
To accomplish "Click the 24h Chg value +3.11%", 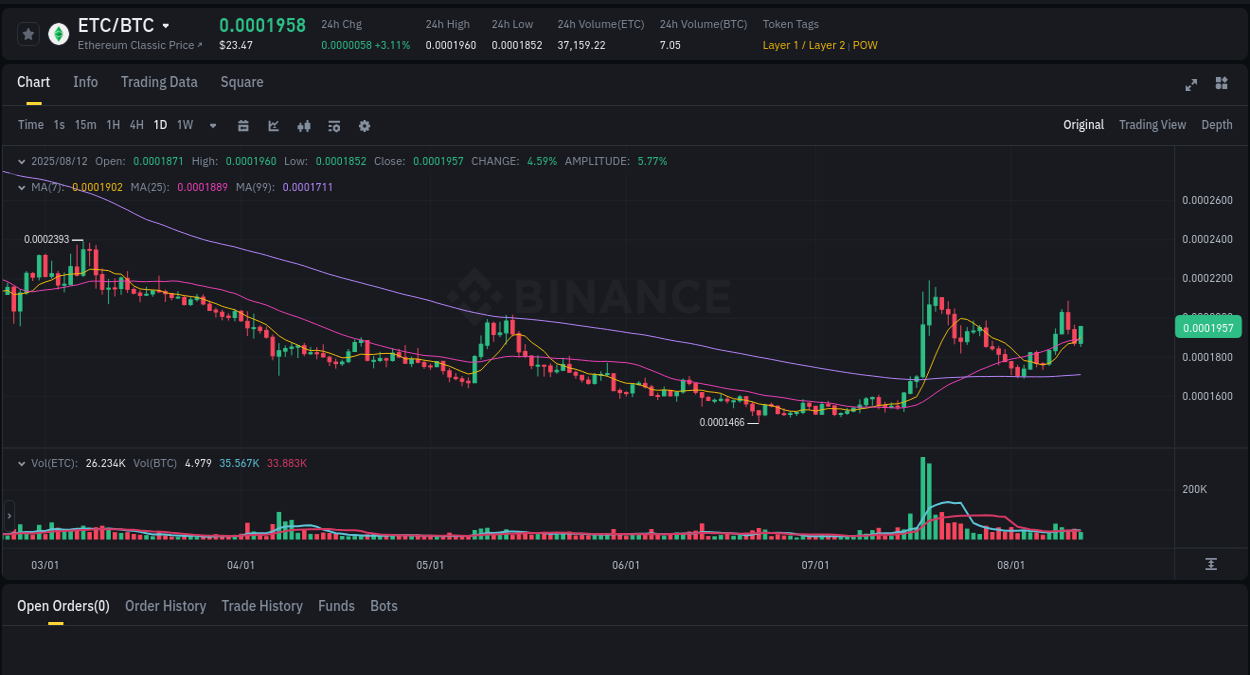I will pyautogui.click(x=393, y=45).
